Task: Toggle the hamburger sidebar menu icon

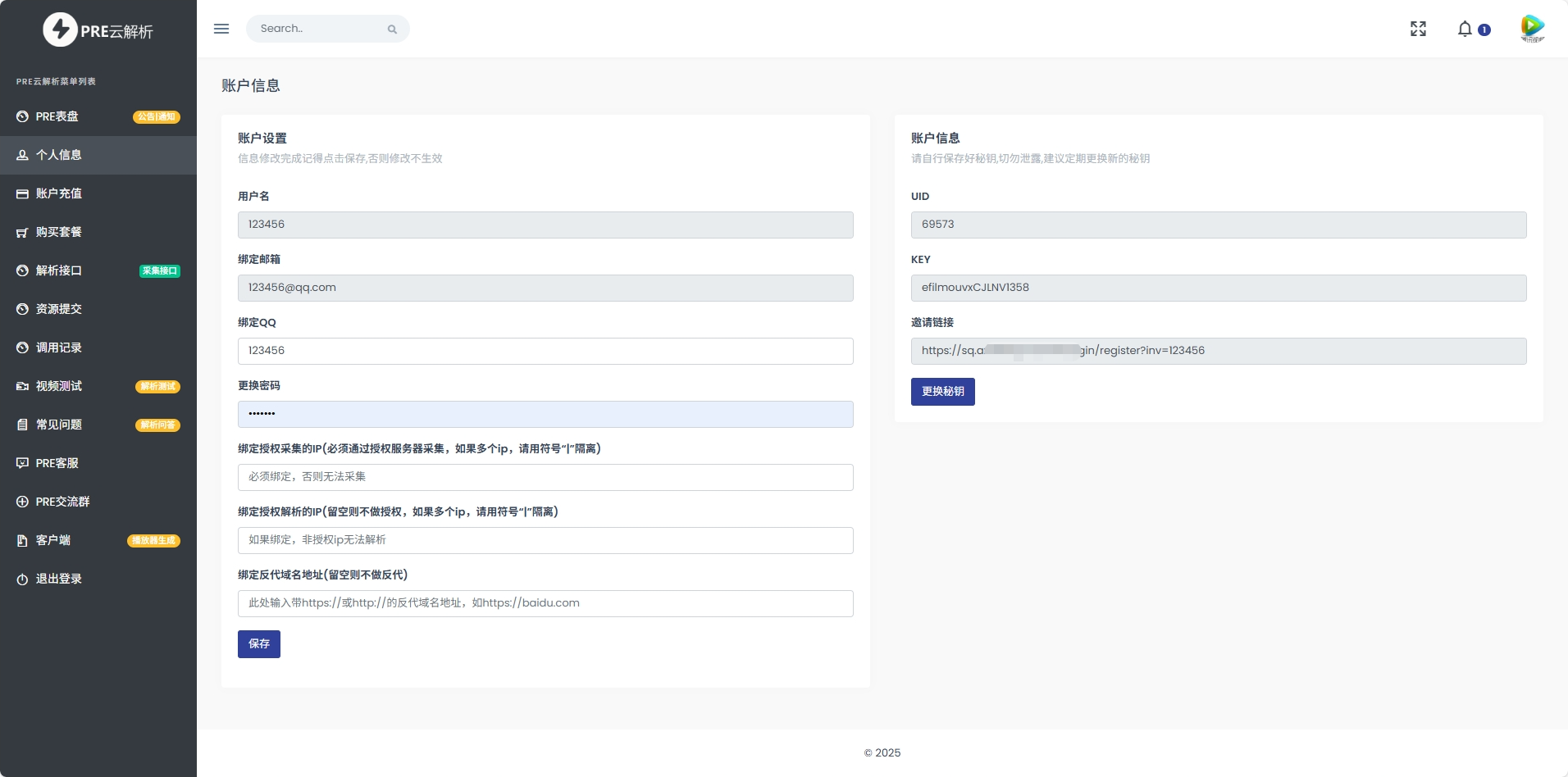Action: [221, 29]
